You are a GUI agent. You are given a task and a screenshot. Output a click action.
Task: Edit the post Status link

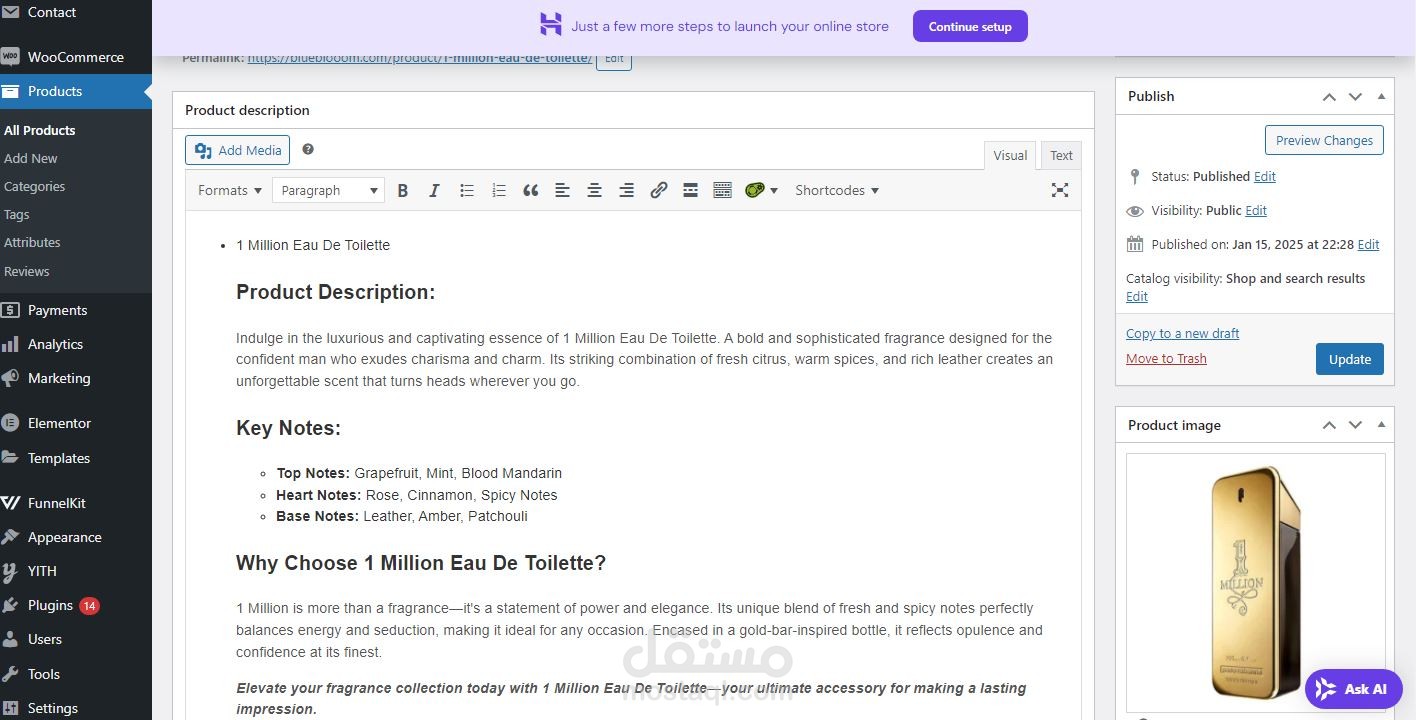tap(1265, 176)
